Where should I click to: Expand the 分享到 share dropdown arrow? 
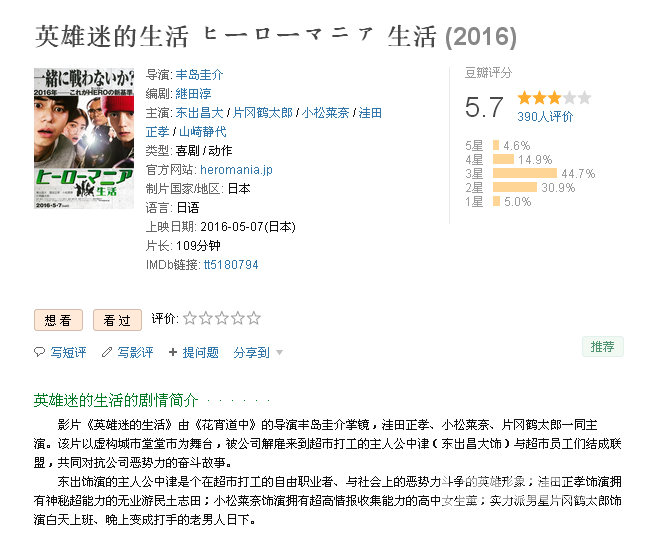click(x=279, y=353)
